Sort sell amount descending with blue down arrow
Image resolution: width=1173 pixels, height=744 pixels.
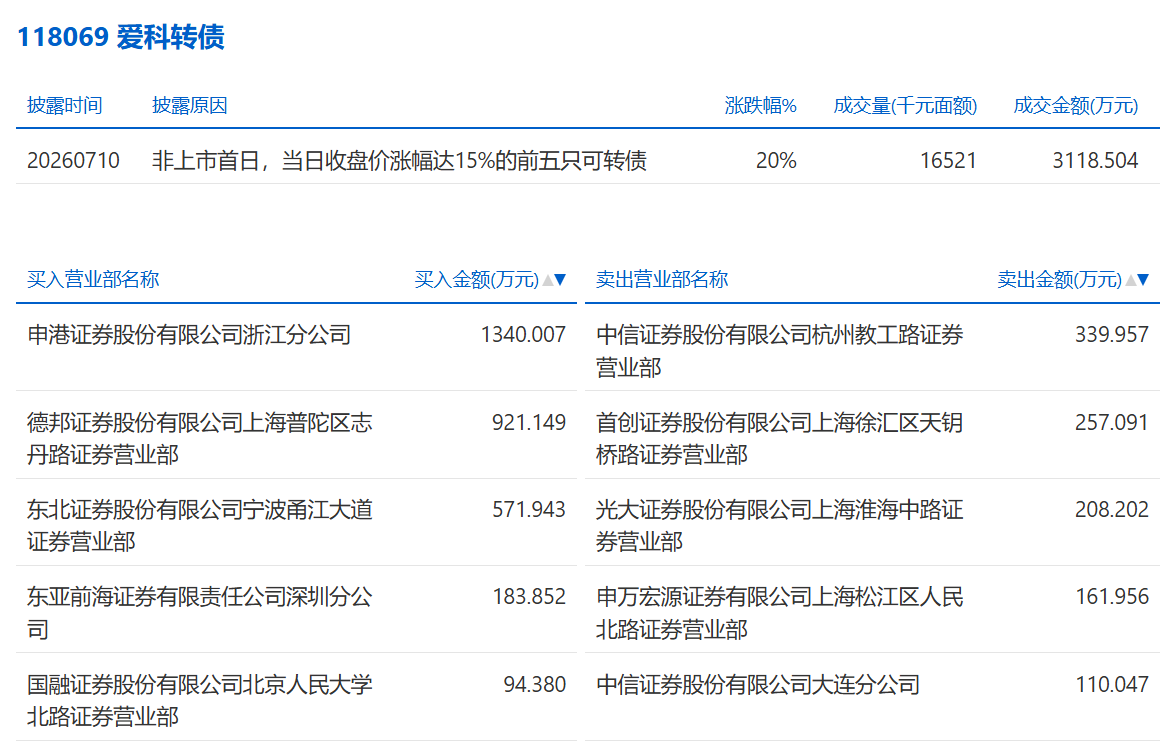pyautogui.click(x=1143, y=280)
